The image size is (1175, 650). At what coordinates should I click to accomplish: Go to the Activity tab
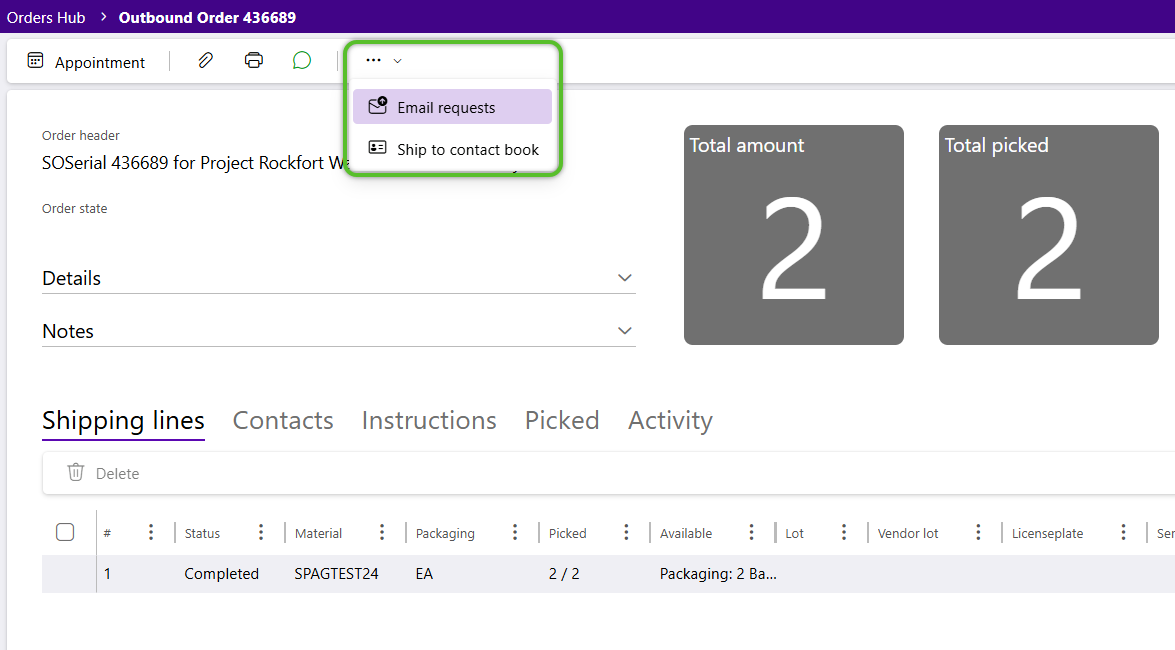click(x=670, y=421)
